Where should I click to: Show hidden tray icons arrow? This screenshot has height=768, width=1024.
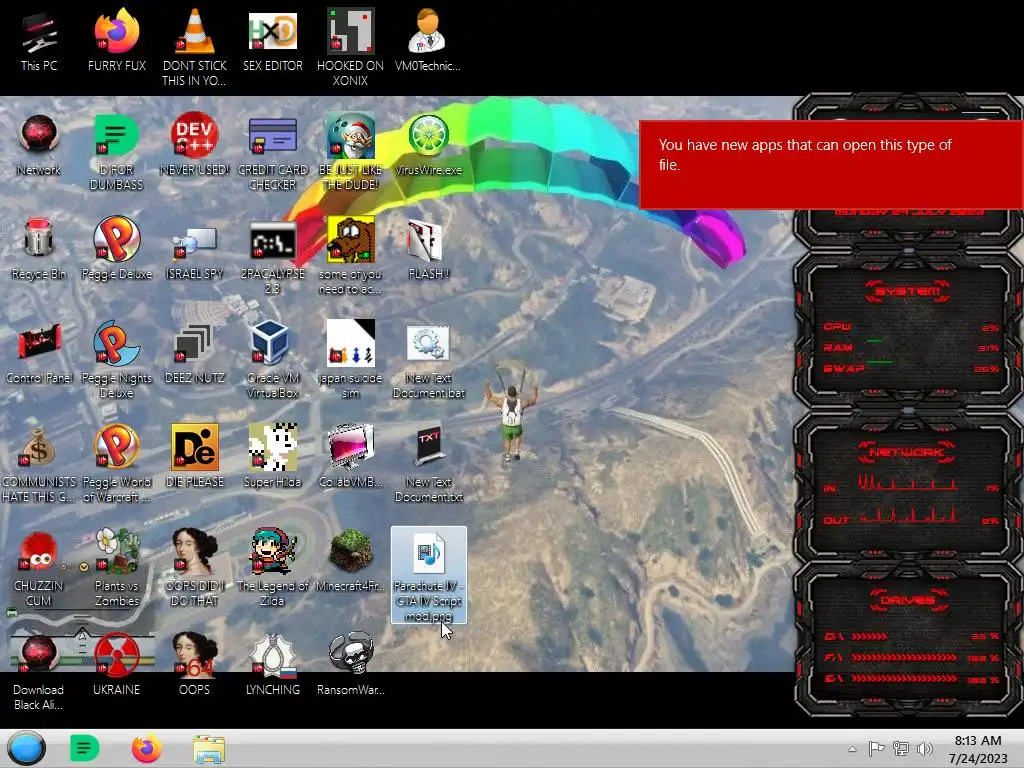(x=852, y=749)
